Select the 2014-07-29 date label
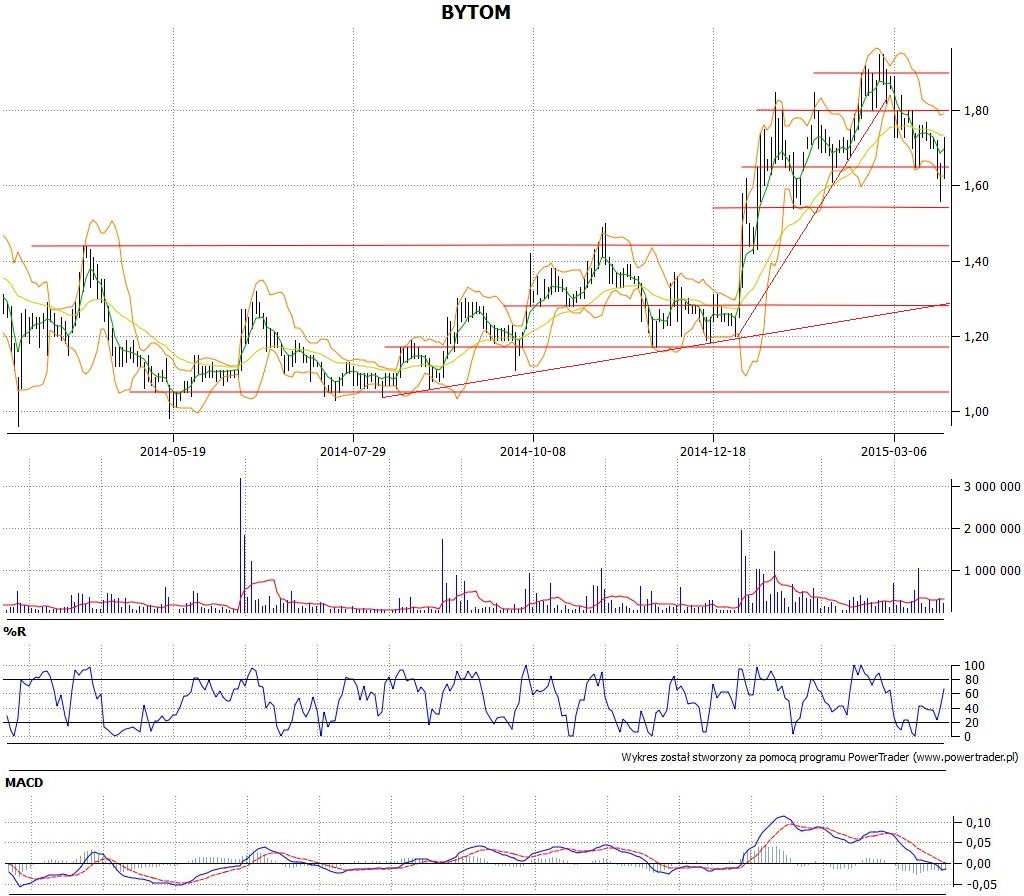This screenshot has height=896, width=1024. 353,451
